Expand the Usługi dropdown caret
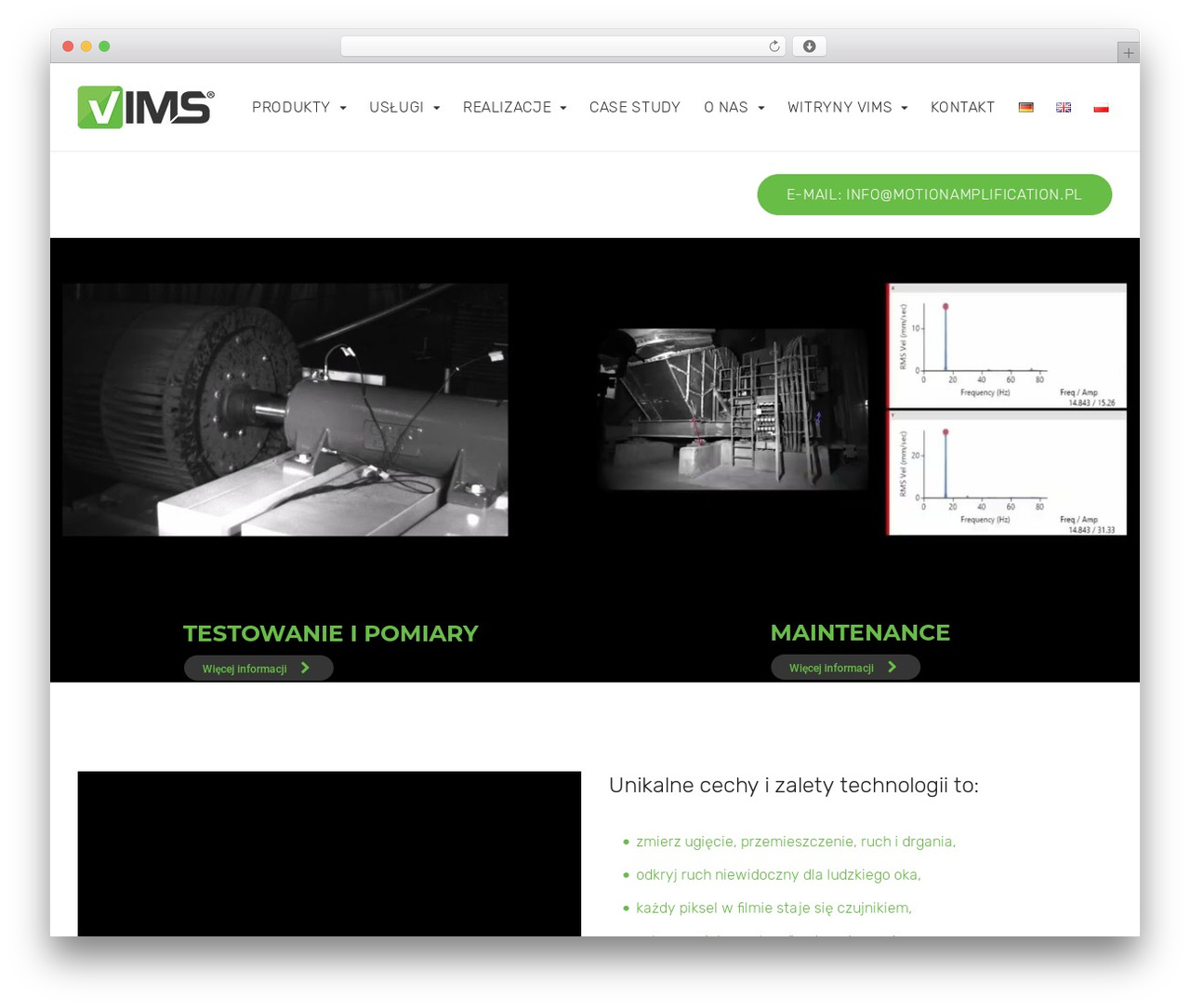The height and width of the screenshot is (1008, 1190). click(x=437, y=109)
